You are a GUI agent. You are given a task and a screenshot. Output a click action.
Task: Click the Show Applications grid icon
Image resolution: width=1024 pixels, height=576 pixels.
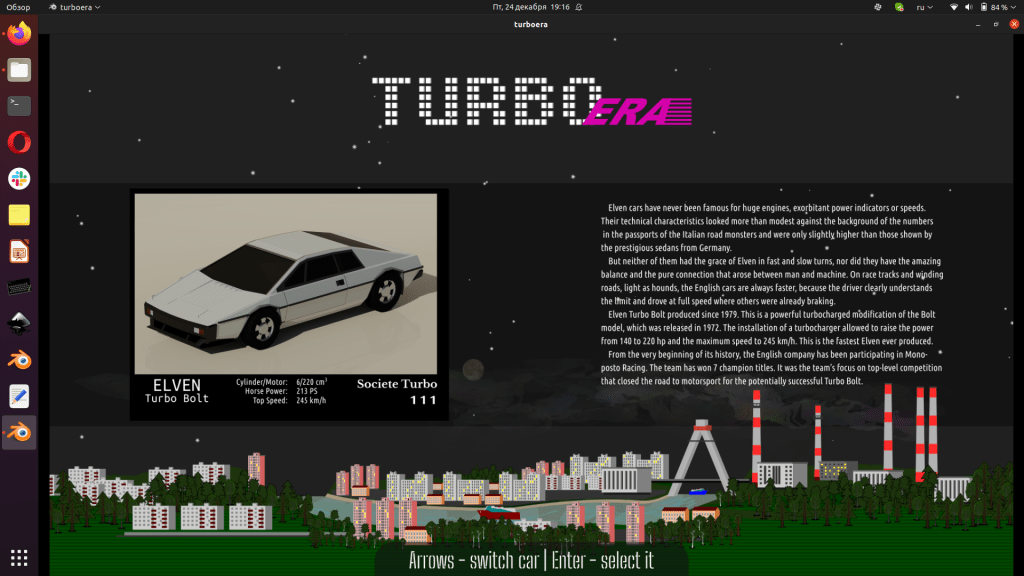pyautogui.click(x=19, y=557)
